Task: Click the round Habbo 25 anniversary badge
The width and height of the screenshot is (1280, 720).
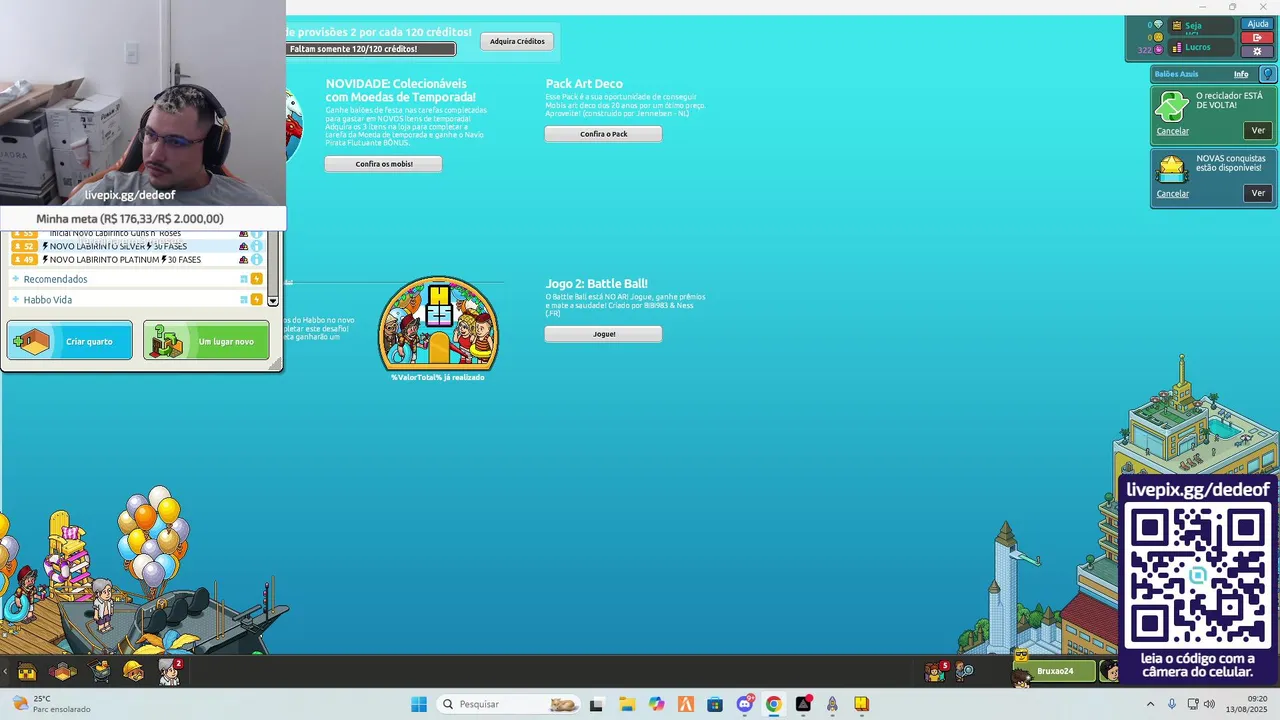Action: 438,323
